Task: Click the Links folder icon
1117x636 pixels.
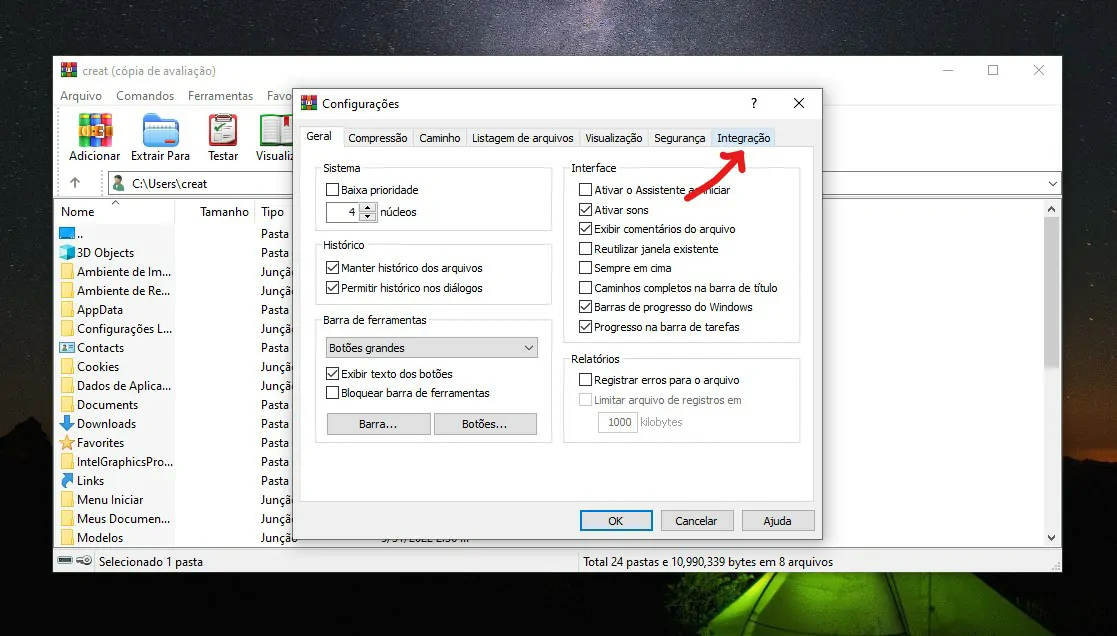Action: coord(67,480)
